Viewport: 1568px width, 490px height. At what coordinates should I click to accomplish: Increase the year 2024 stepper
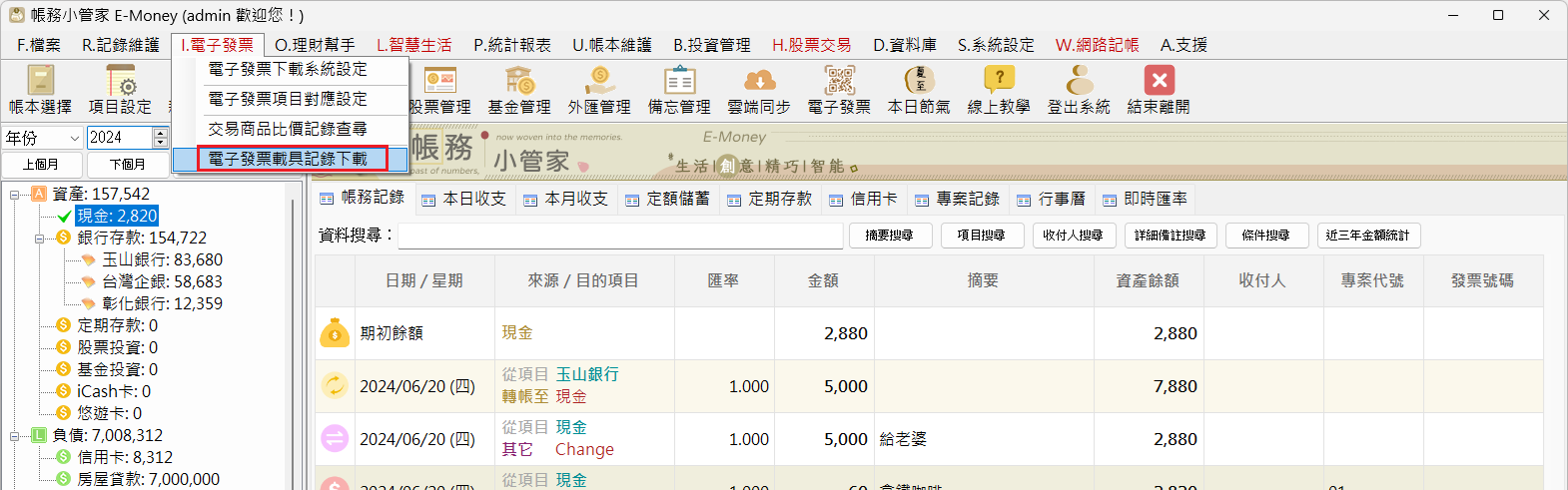160,132
